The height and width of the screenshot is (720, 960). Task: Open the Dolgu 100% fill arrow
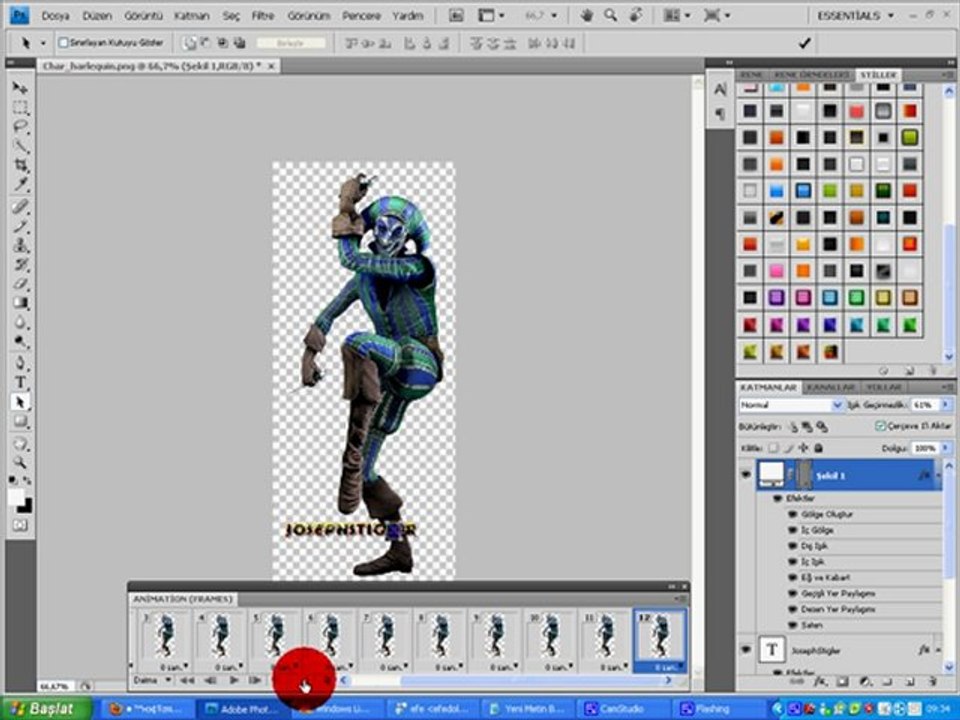pyautogui.click(x=946, y=448)
